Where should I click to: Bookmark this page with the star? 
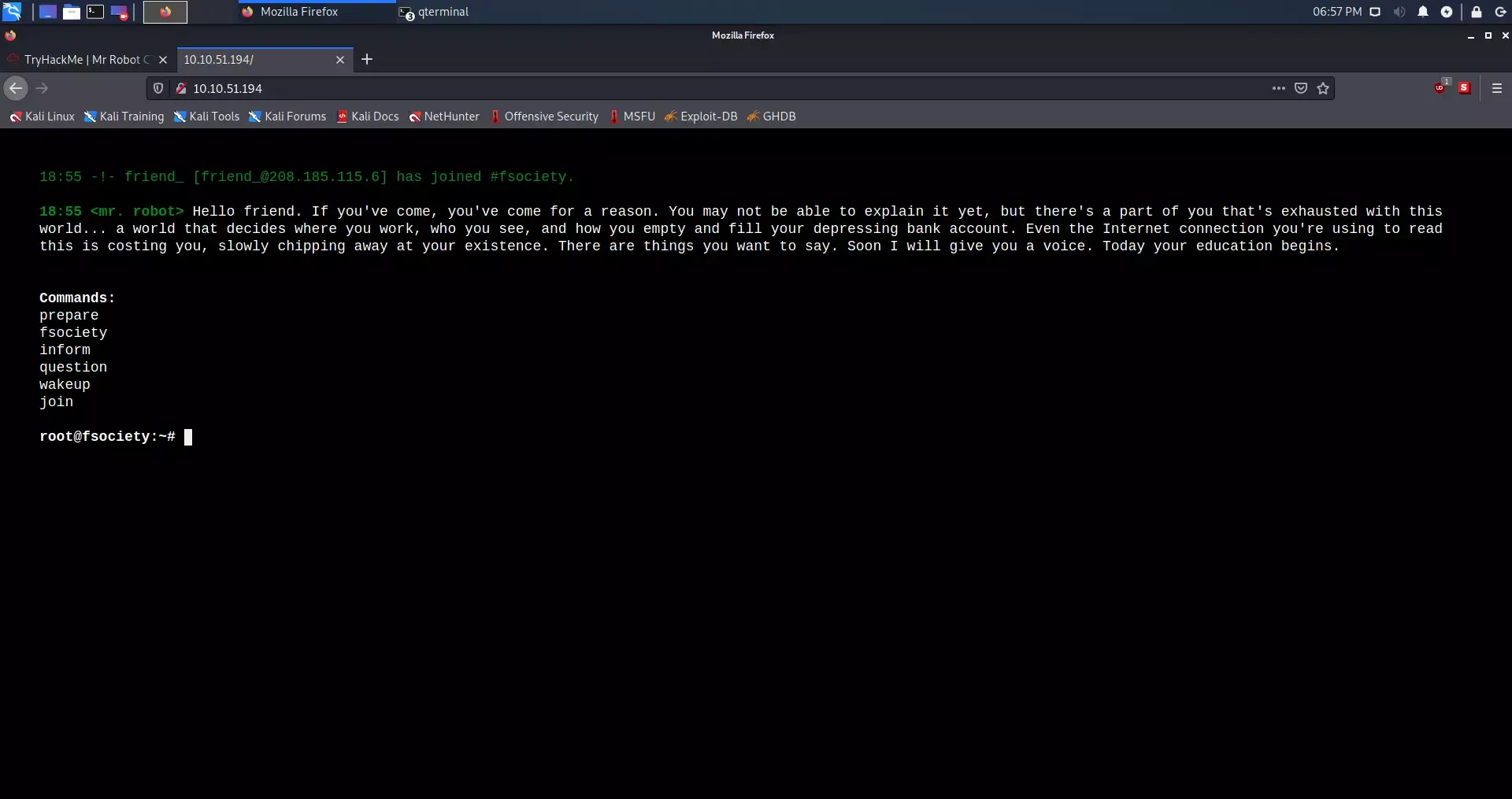coord(1323,88)
